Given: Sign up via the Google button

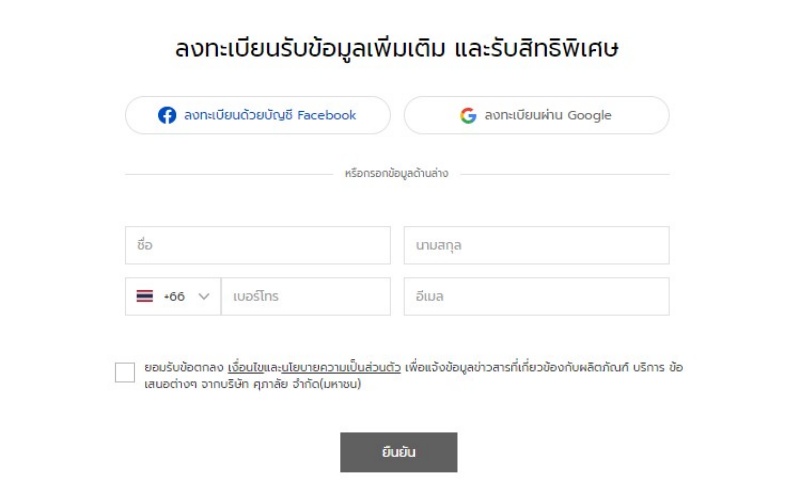Looking at the screenshot, I should point(536,115).
